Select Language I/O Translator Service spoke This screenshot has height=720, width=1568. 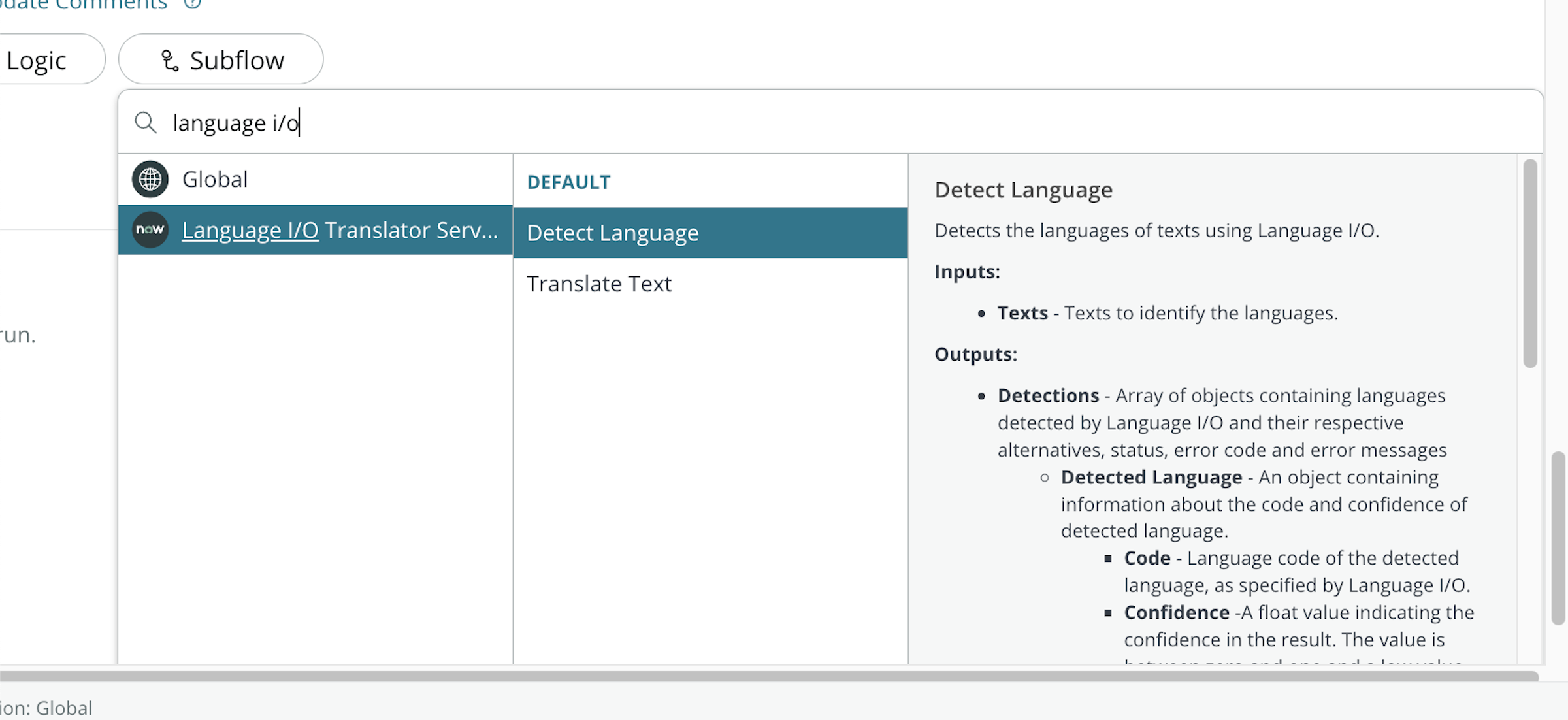[x=340, y=230]
